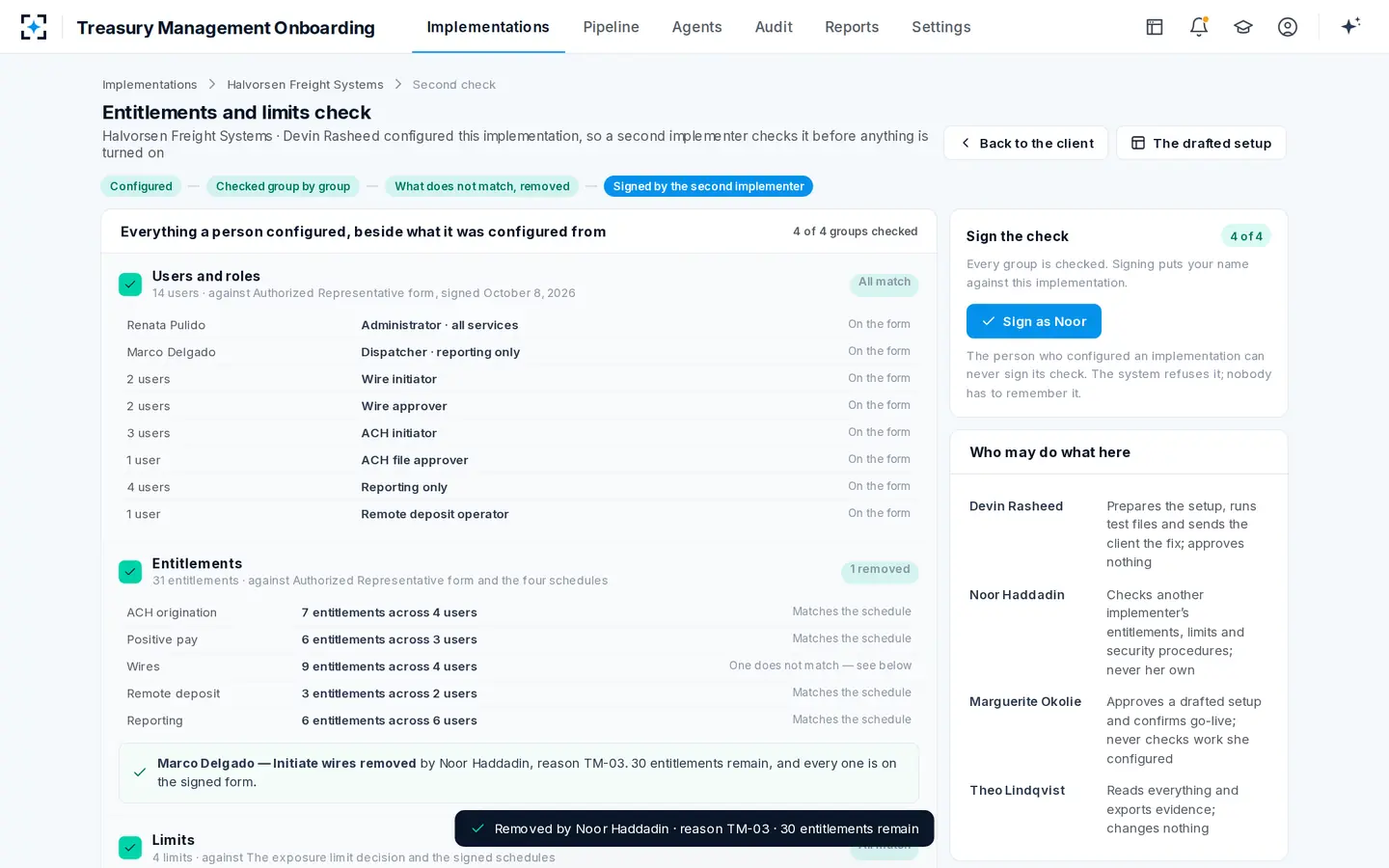1389x868 pixels.
Task: Select Signed by the second implementer step
Action: click(708, 186)
